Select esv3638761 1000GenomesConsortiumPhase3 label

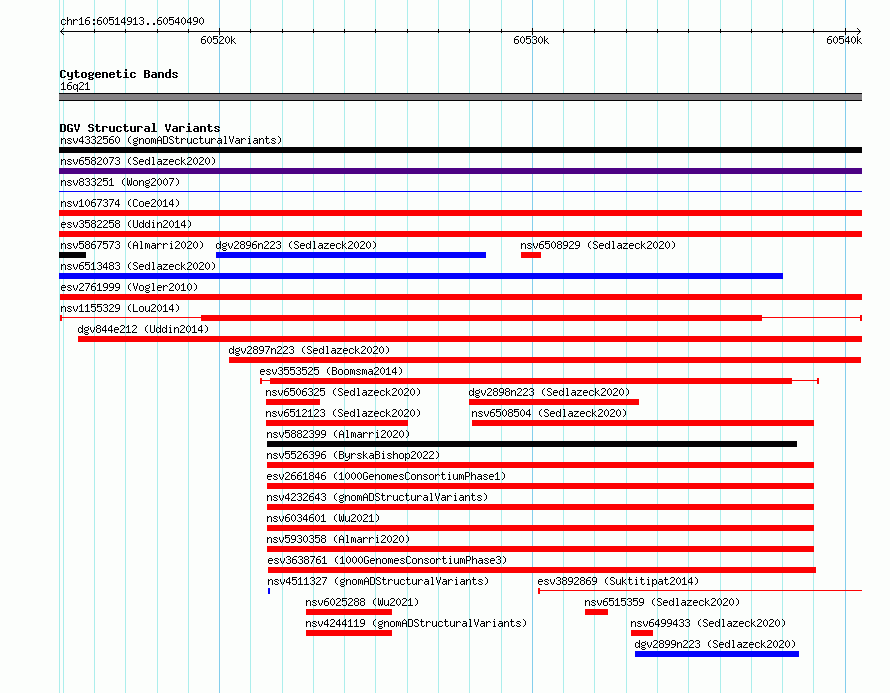(387, 560)
